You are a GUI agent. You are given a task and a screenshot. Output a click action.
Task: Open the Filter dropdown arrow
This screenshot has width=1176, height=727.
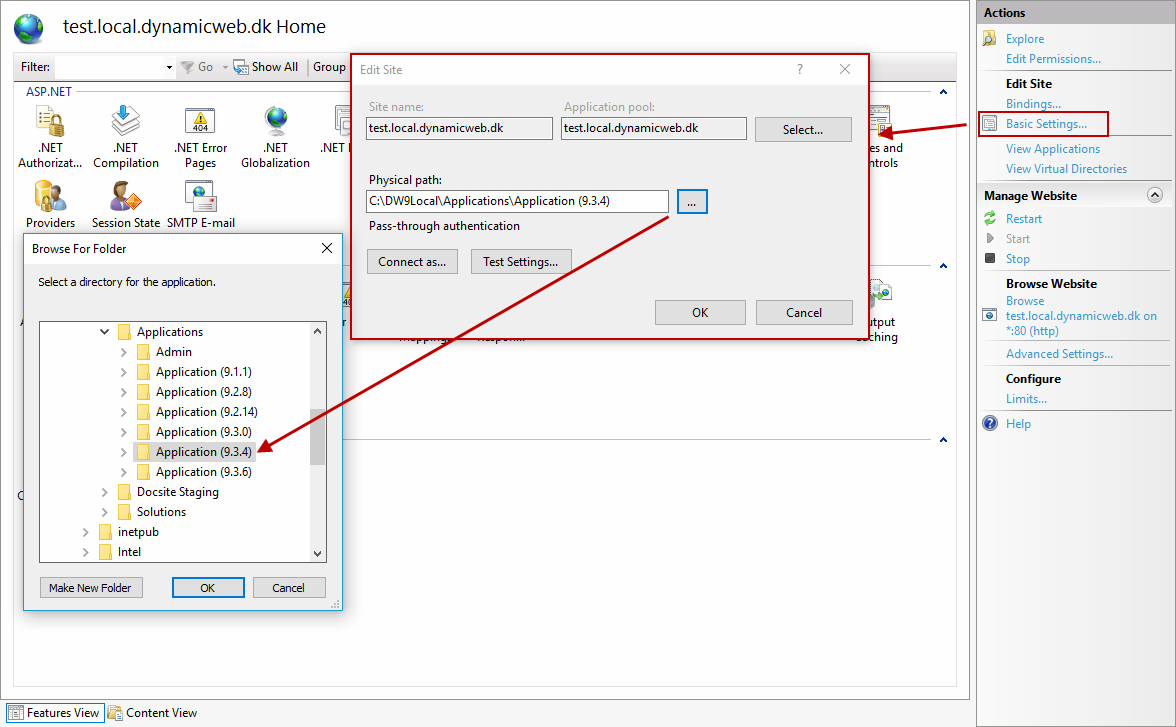[169, 67]
